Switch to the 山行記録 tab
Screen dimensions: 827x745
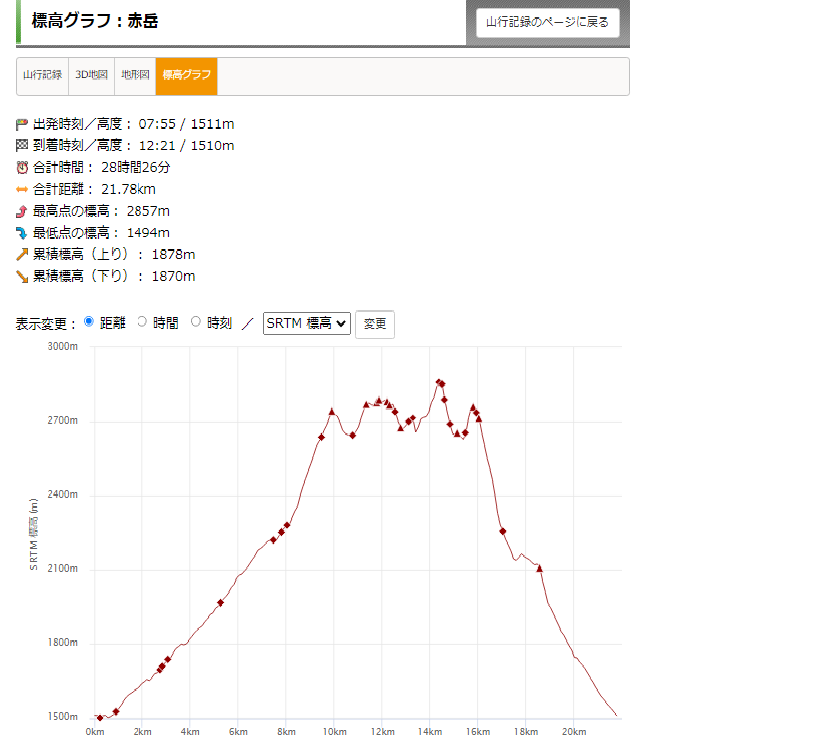coord(43,76)
